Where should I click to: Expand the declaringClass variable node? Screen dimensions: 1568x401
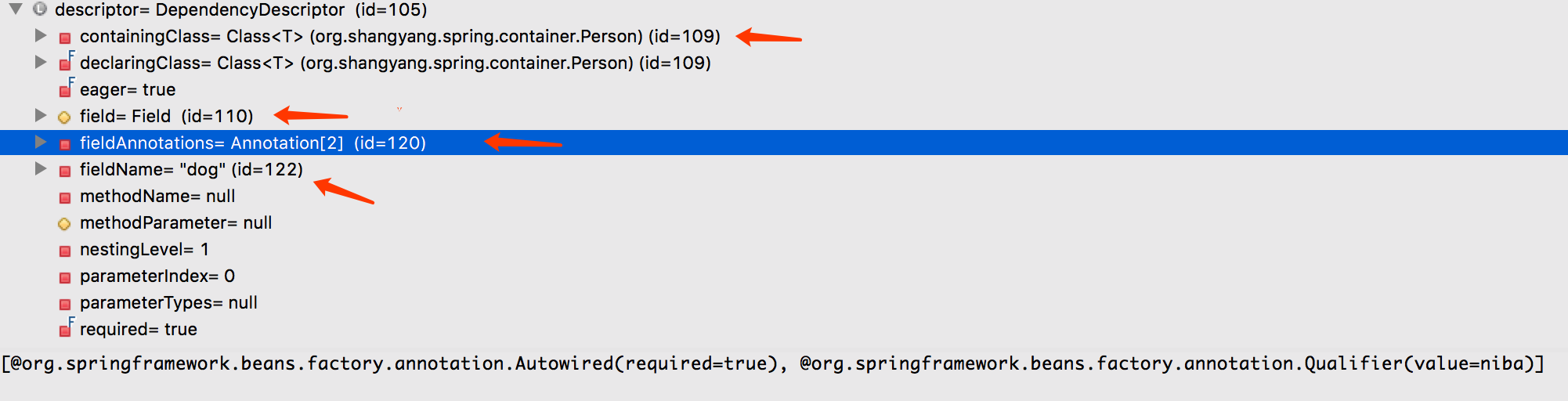(x=41, y=63)
